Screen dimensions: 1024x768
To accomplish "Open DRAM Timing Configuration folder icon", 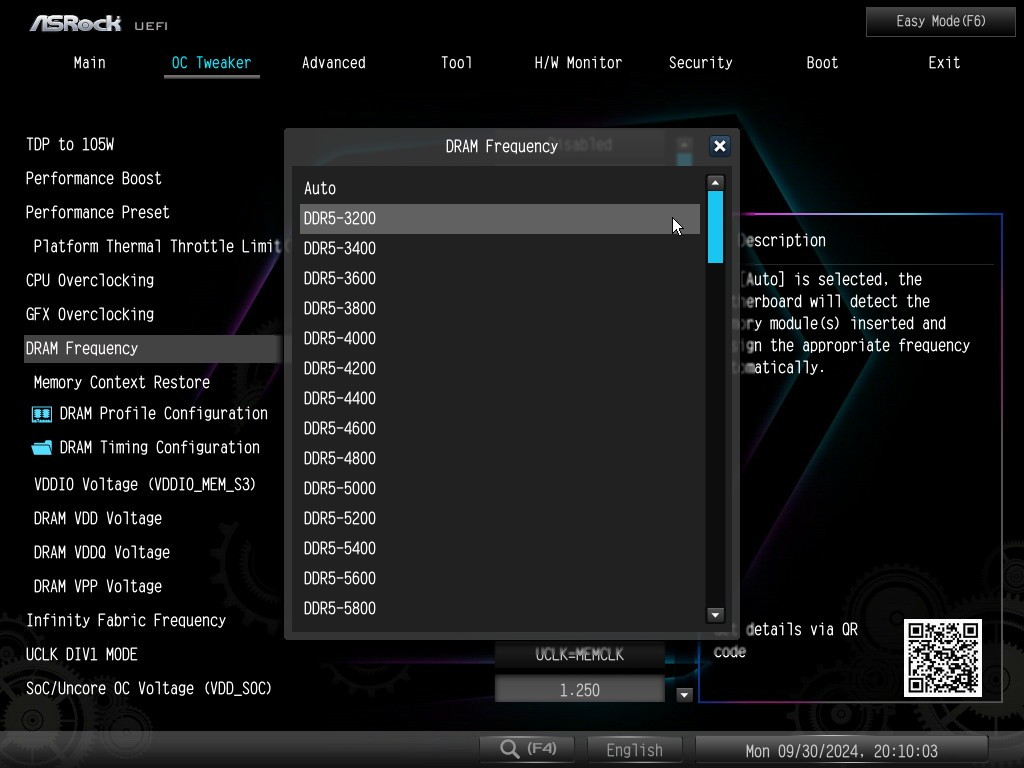I will tap(42, 448).
